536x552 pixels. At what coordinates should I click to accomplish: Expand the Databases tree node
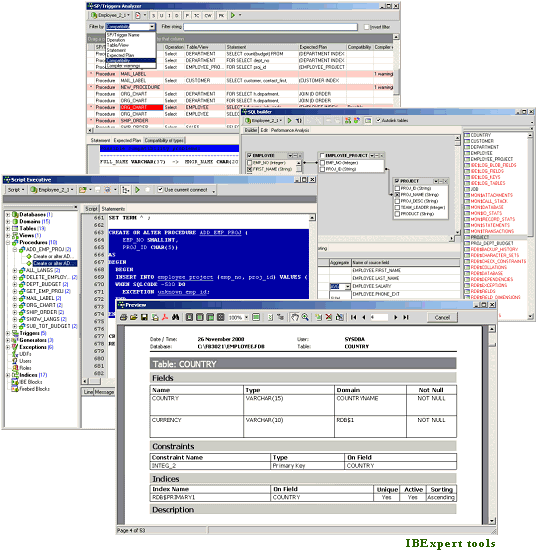tap(8, 215)
